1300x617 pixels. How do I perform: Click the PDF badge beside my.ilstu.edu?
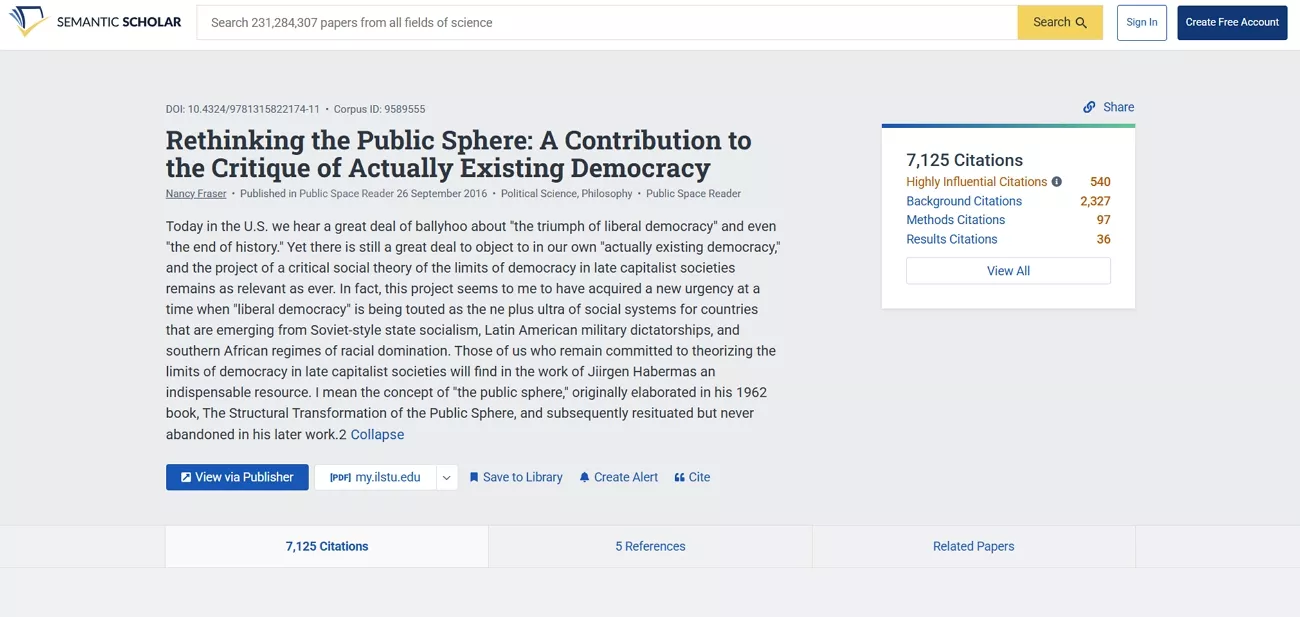(339, 477)
